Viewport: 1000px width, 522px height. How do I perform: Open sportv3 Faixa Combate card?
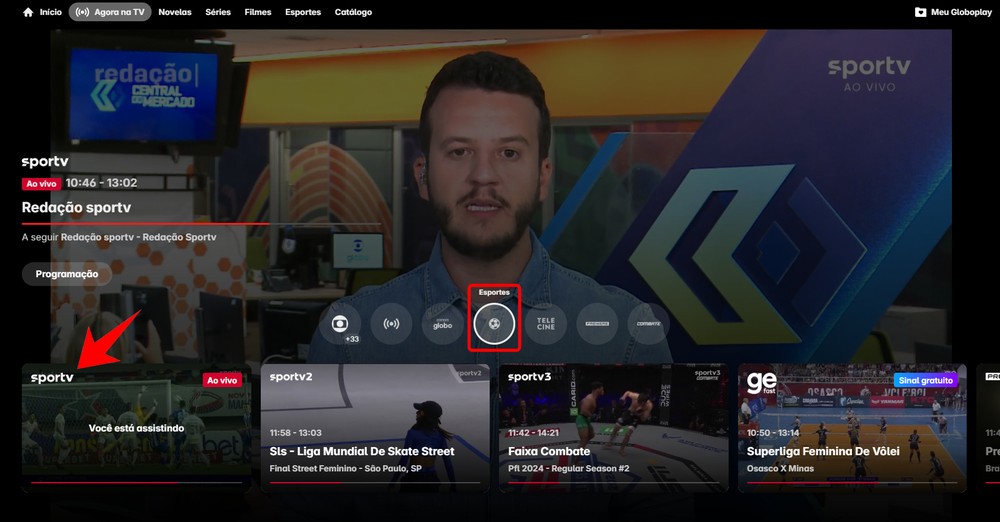pos(614,428)
